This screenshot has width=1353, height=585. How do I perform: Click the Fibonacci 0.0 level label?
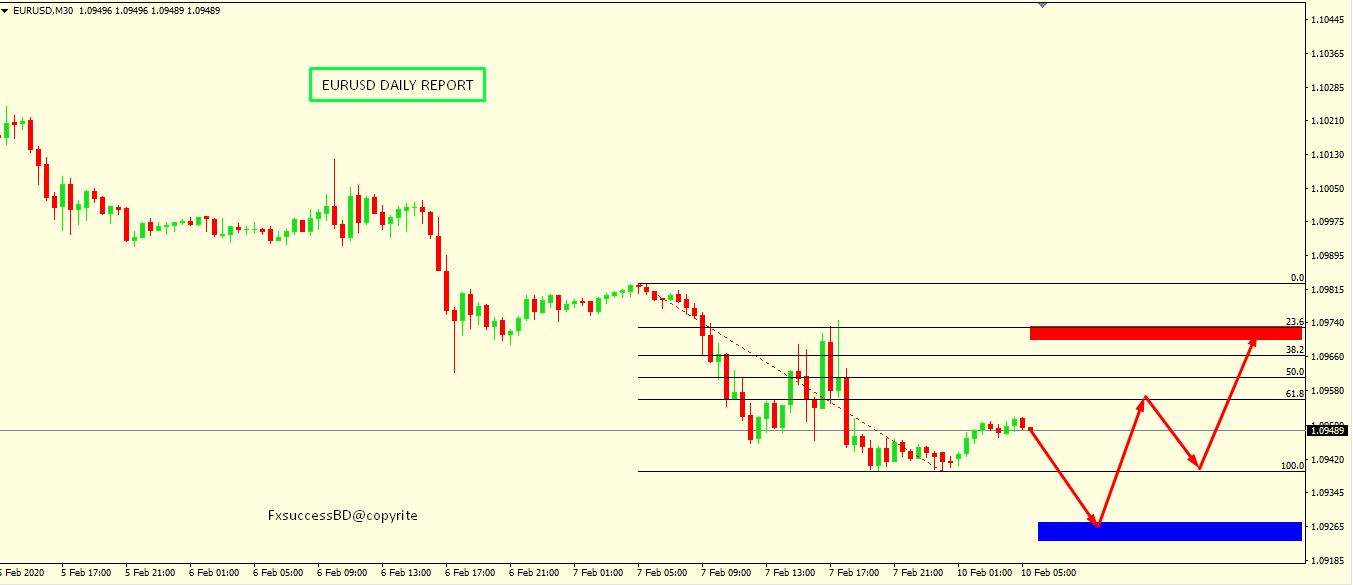1296,278
